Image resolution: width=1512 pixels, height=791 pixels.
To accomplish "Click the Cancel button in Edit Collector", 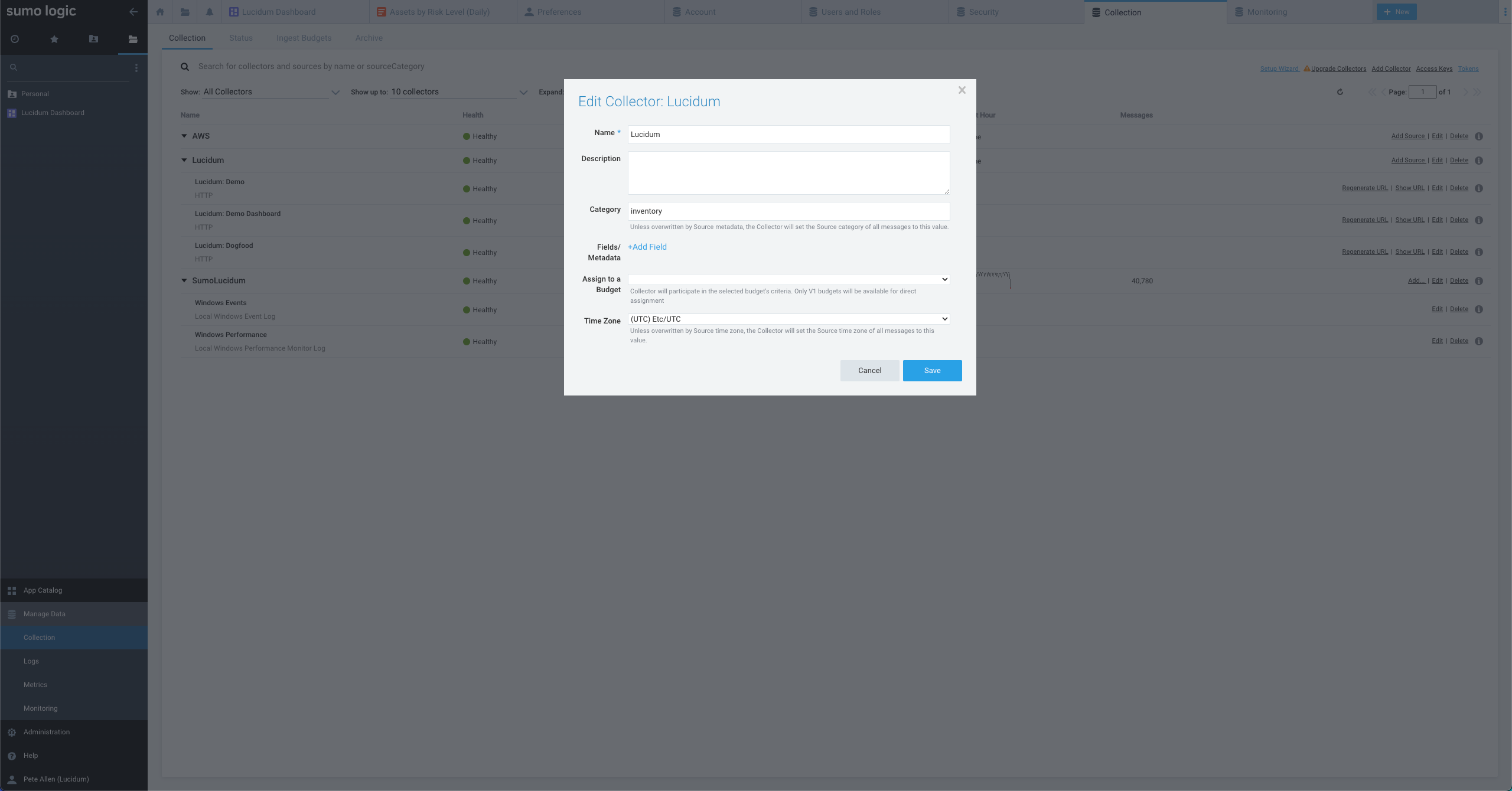I will 869,371.
